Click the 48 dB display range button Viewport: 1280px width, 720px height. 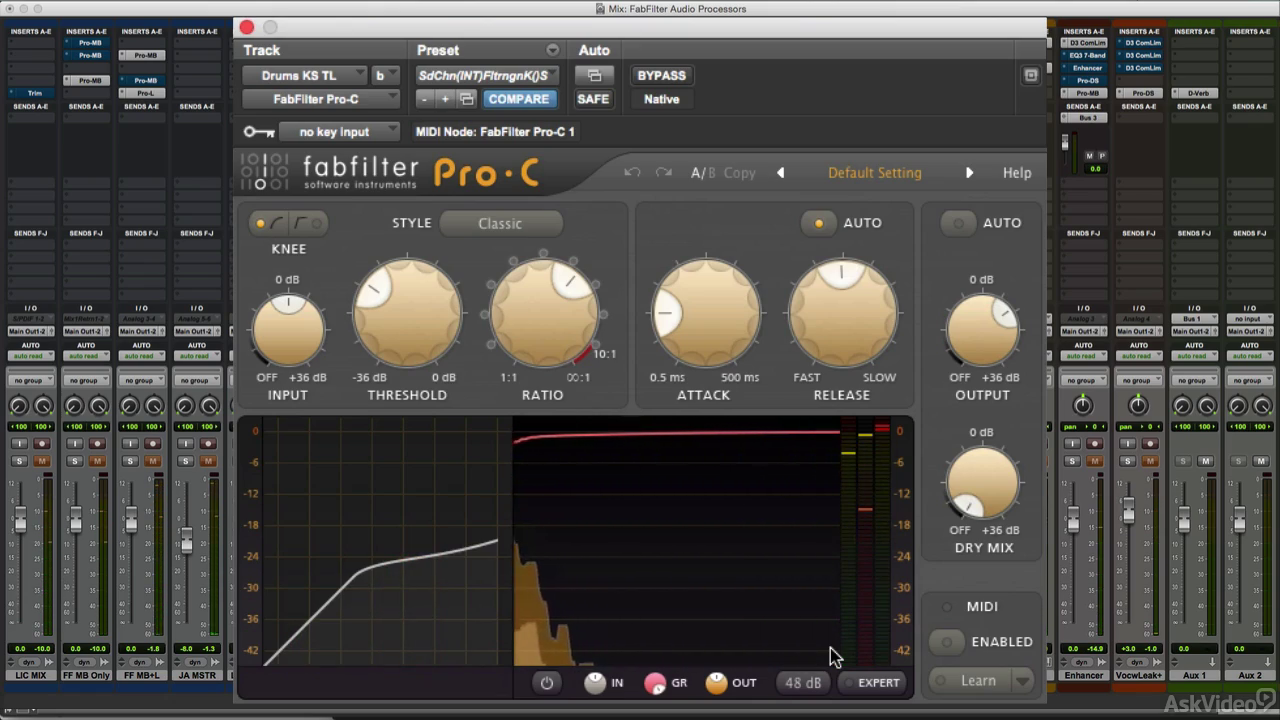[803, 683]
